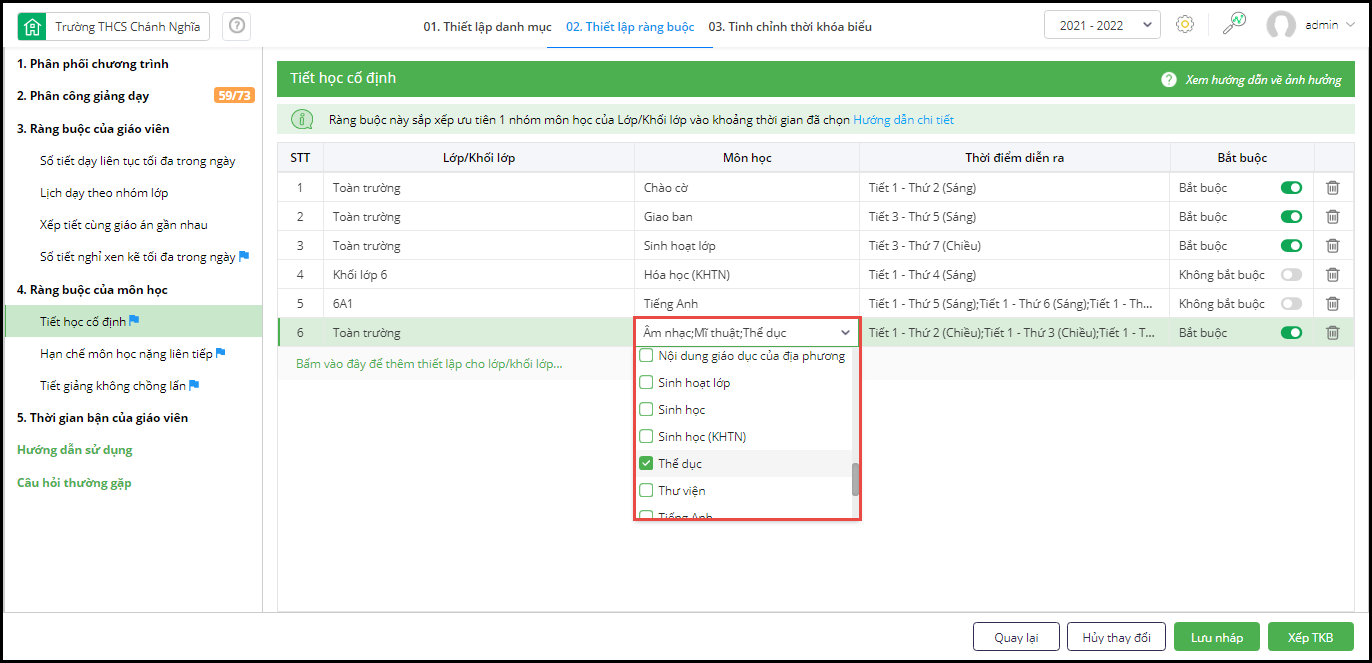Check the Sinh học (KHTN) option
Screen dimensions: 1372x663
646,437
